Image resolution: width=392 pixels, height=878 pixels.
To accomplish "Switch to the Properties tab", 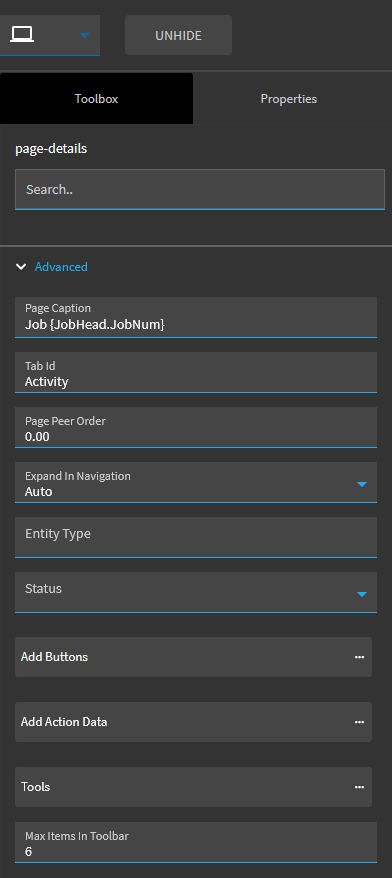I will tap(288, 99).
